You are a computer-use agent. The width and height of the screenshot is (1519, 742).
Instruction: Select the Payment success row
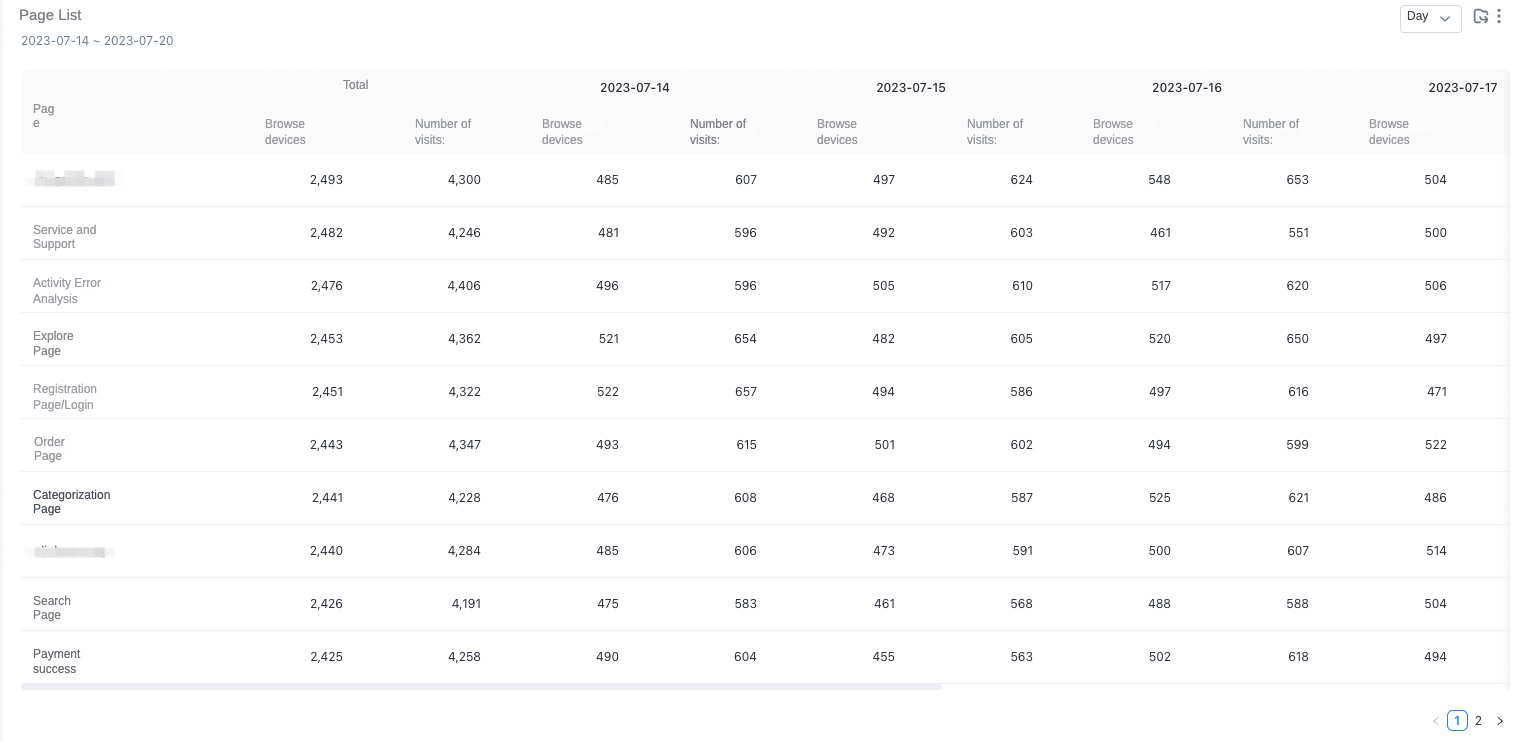765,657
